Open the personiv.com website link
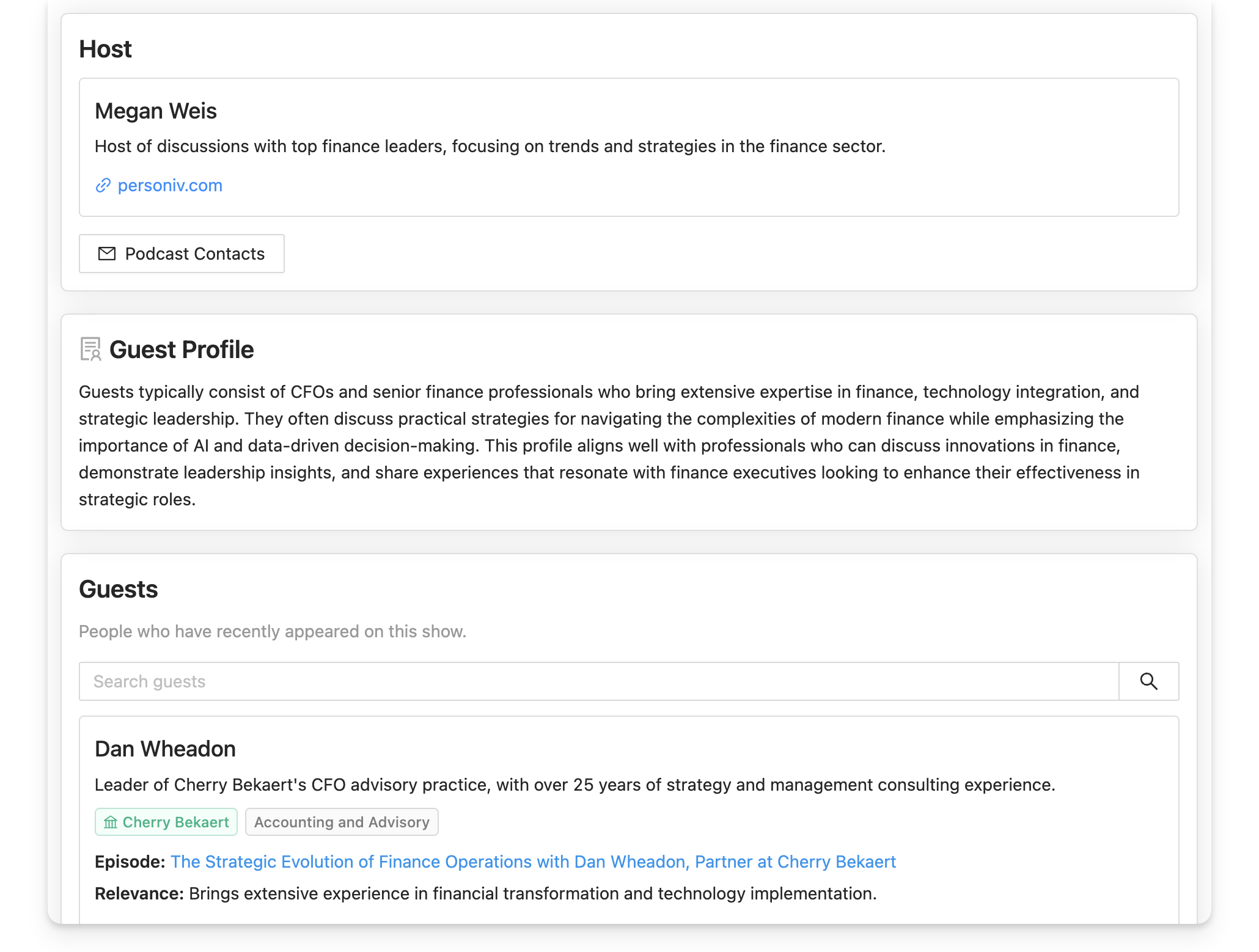This screenshot has height=952, width=1259. click(x=170, y=185)
